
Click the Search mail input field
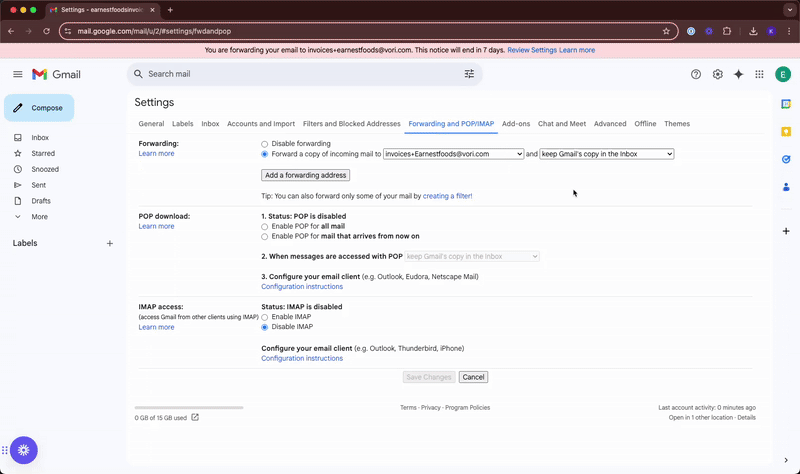pyautogui.click(x=300, y=74)
